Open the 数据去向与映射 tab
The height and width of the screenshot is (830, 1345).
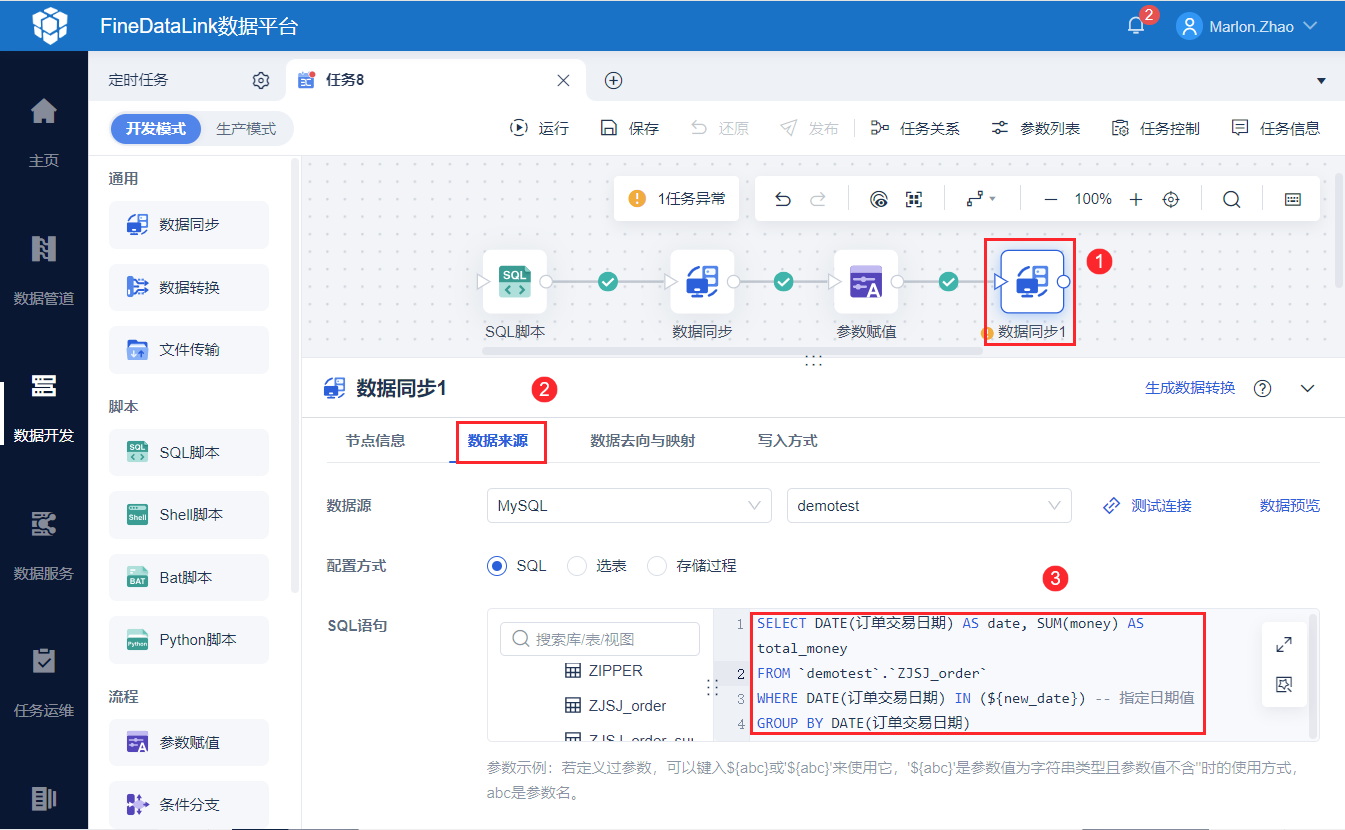(x=643, y=440)
